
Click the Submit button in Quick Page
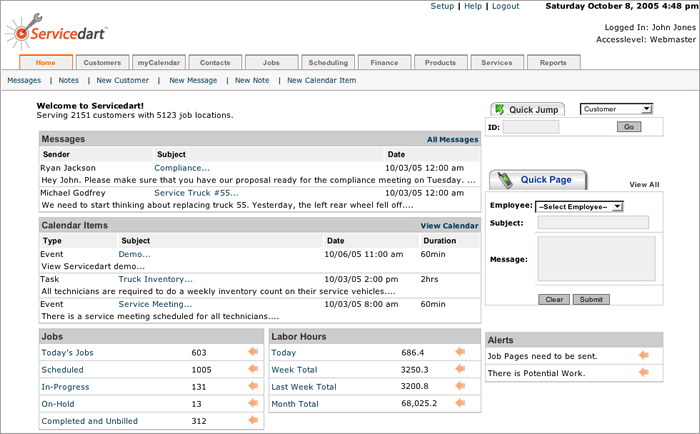point(590,299)
